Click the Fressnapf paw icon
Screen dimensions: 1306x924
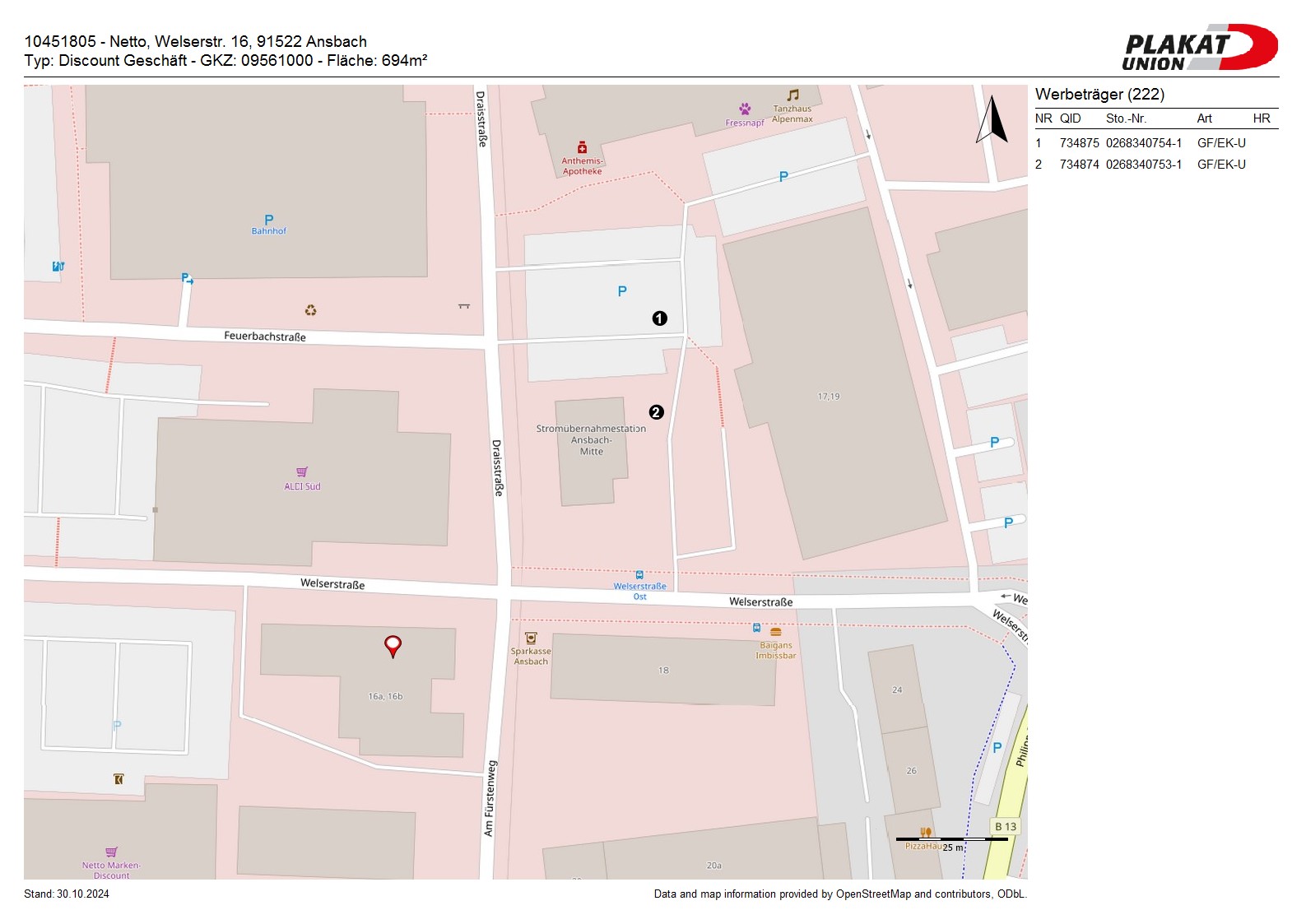[x=745, y=109]
